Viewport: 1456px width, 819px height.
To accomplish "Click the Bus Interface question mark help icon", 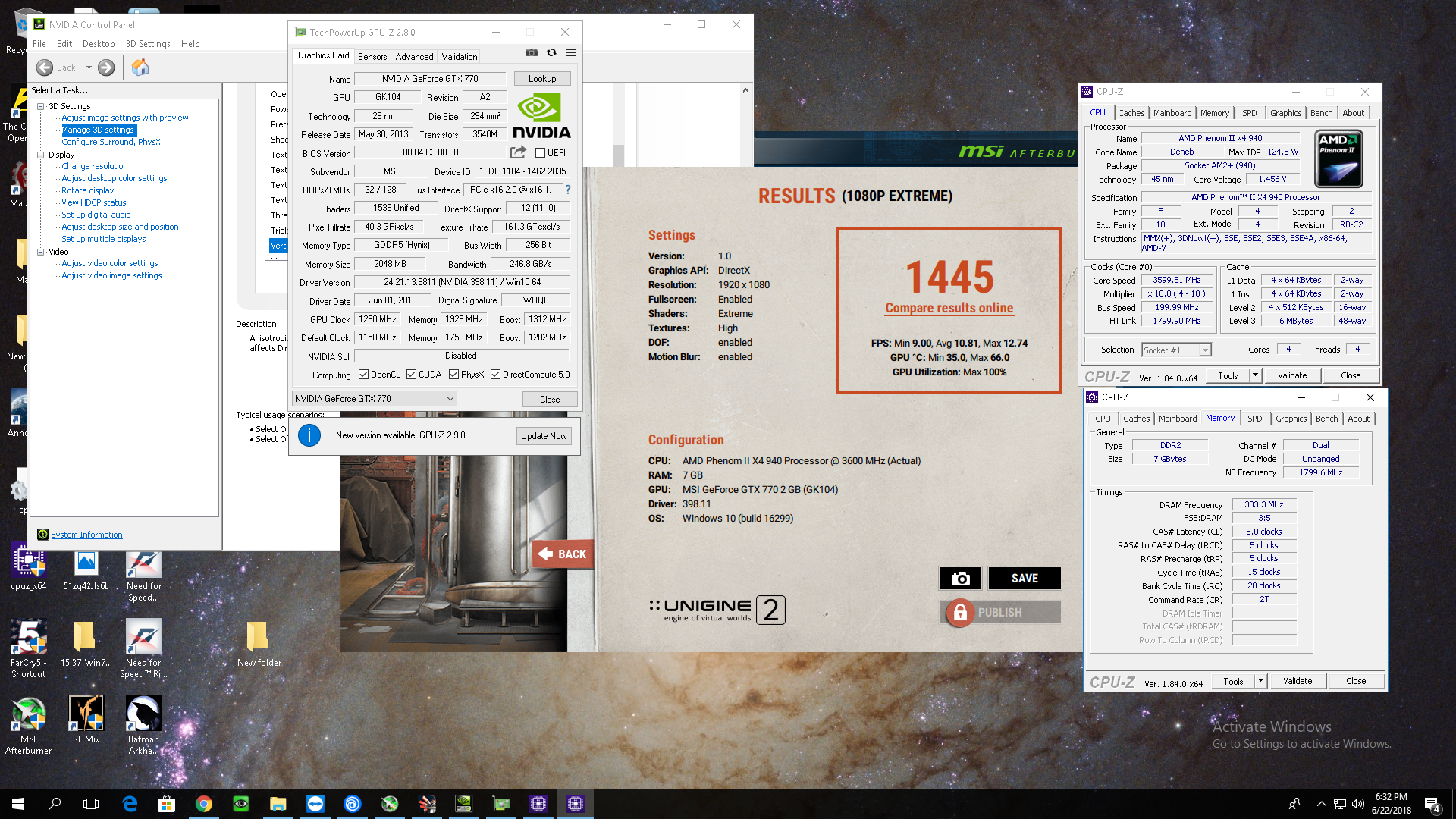I will point(567,190).
